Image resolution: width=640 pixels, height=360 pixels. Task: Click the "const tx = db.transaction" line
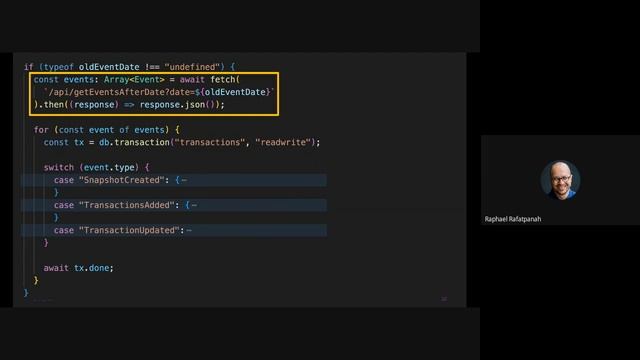182,142
